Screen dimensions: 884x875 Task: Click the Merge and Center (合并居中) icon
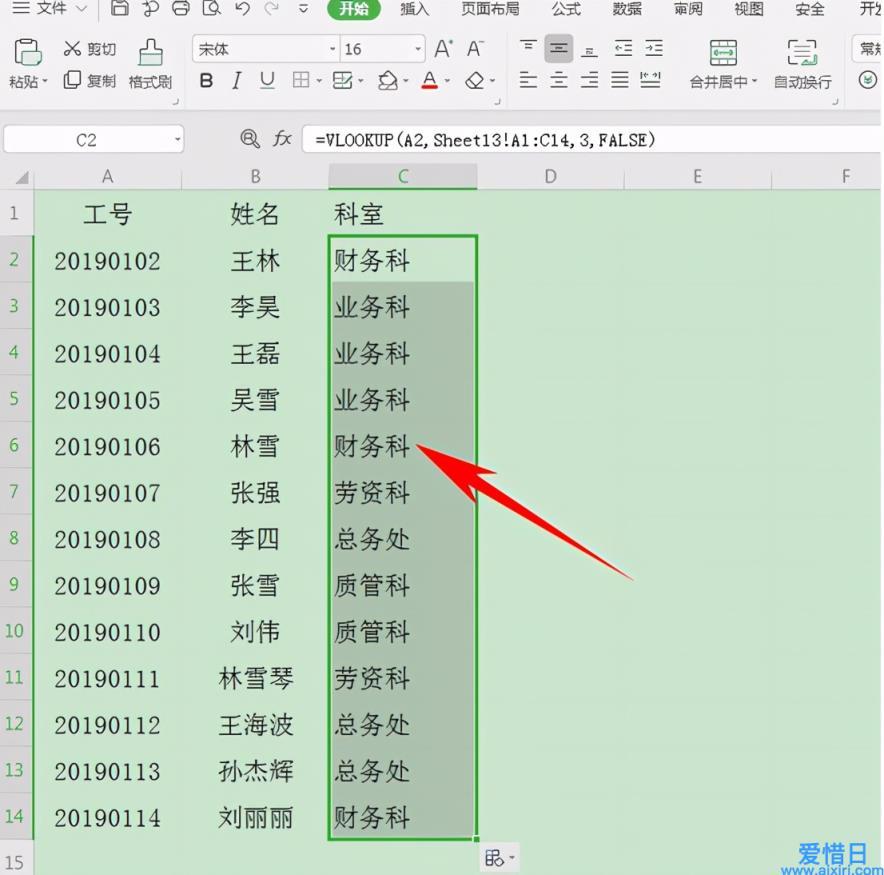[723, 53]
